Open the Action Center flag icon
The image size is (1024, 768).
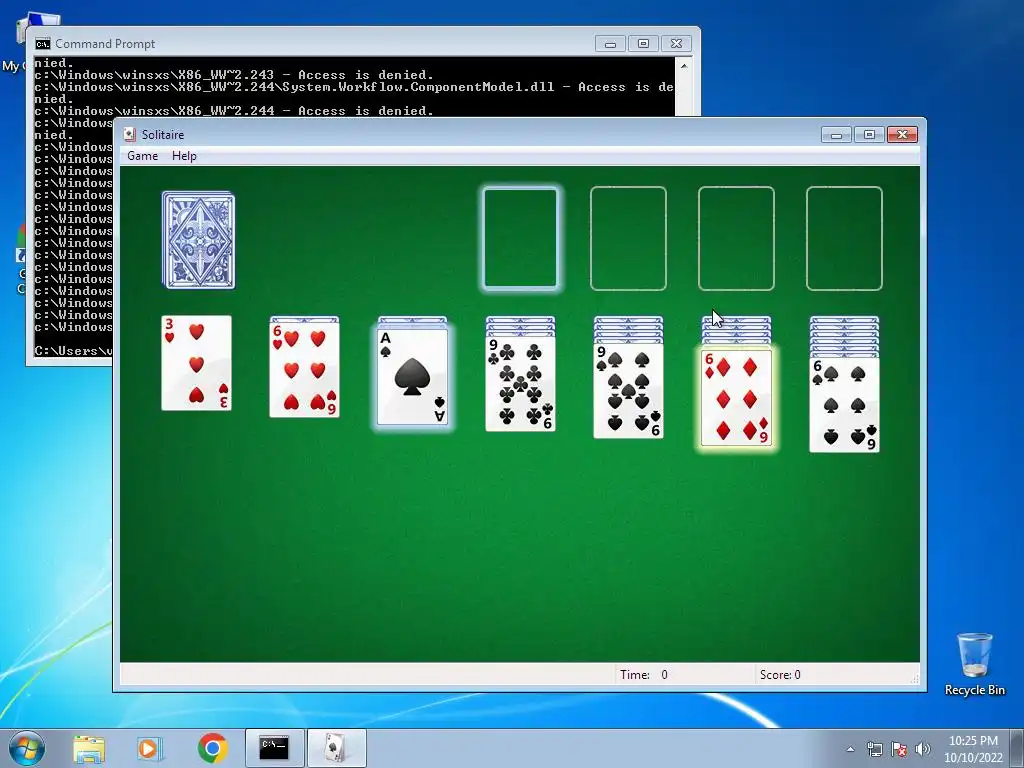(899, 749)
